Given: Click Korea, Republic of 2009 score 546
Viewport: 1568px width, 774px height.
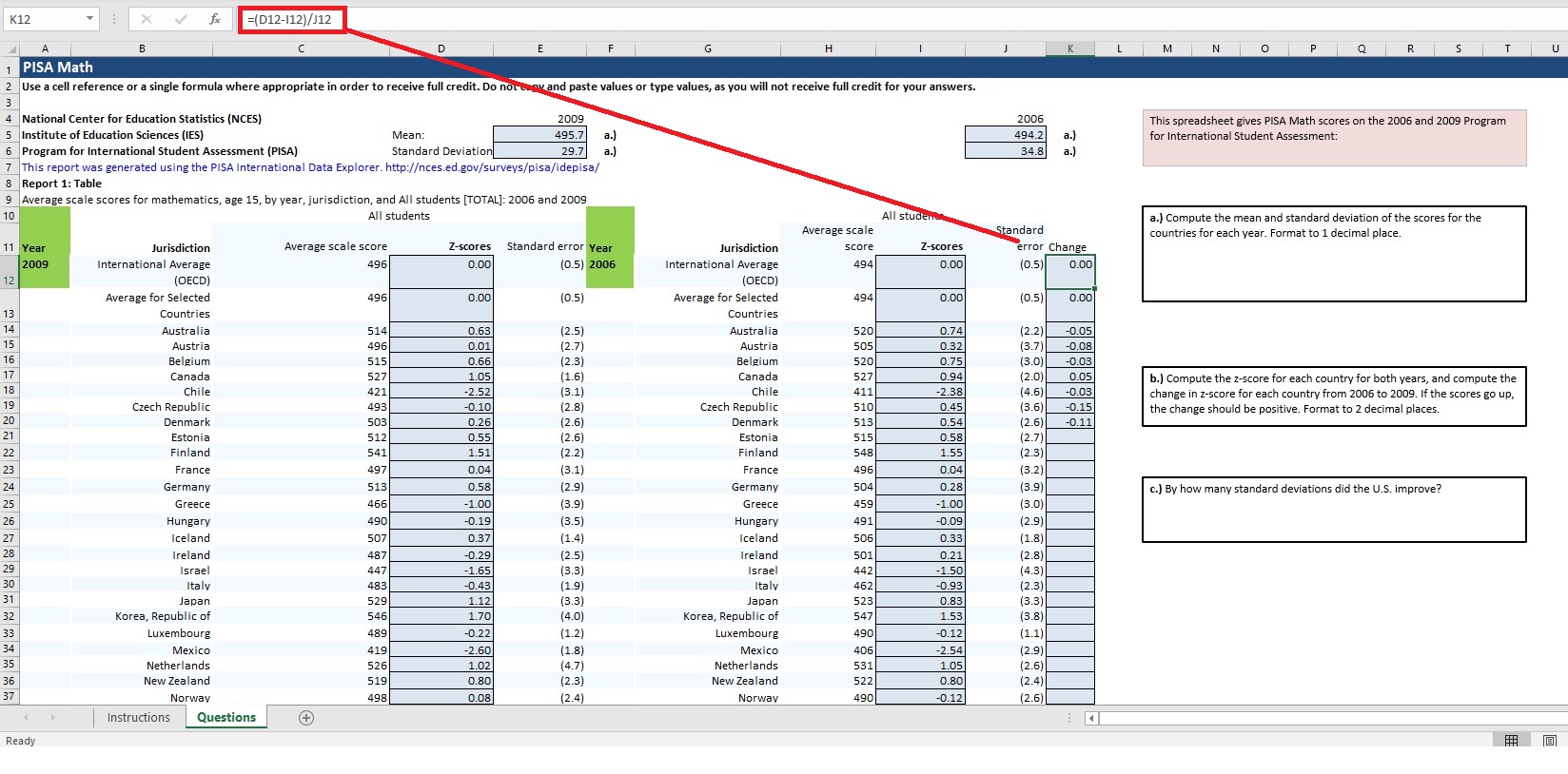Looking at the screenshot, I should (x=301, y=616).
